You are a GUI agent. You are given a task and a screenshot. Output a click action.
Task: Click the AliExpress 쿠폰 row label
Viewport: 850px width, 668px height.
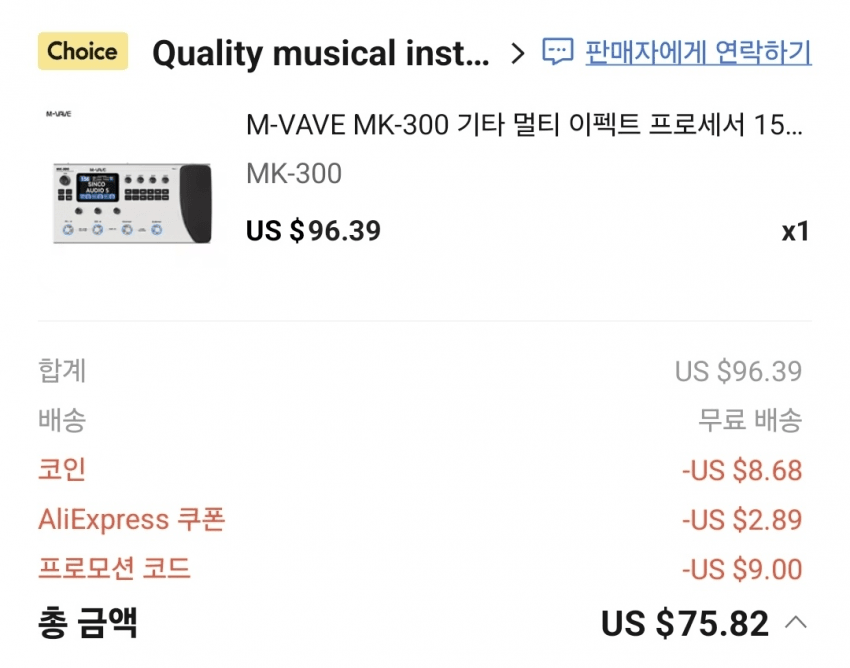(x=131, y=520)
